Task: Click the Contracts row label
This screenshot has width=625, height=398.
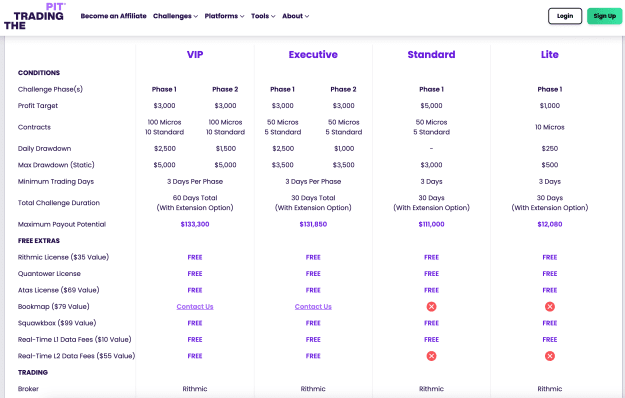Action: [34, 127]
